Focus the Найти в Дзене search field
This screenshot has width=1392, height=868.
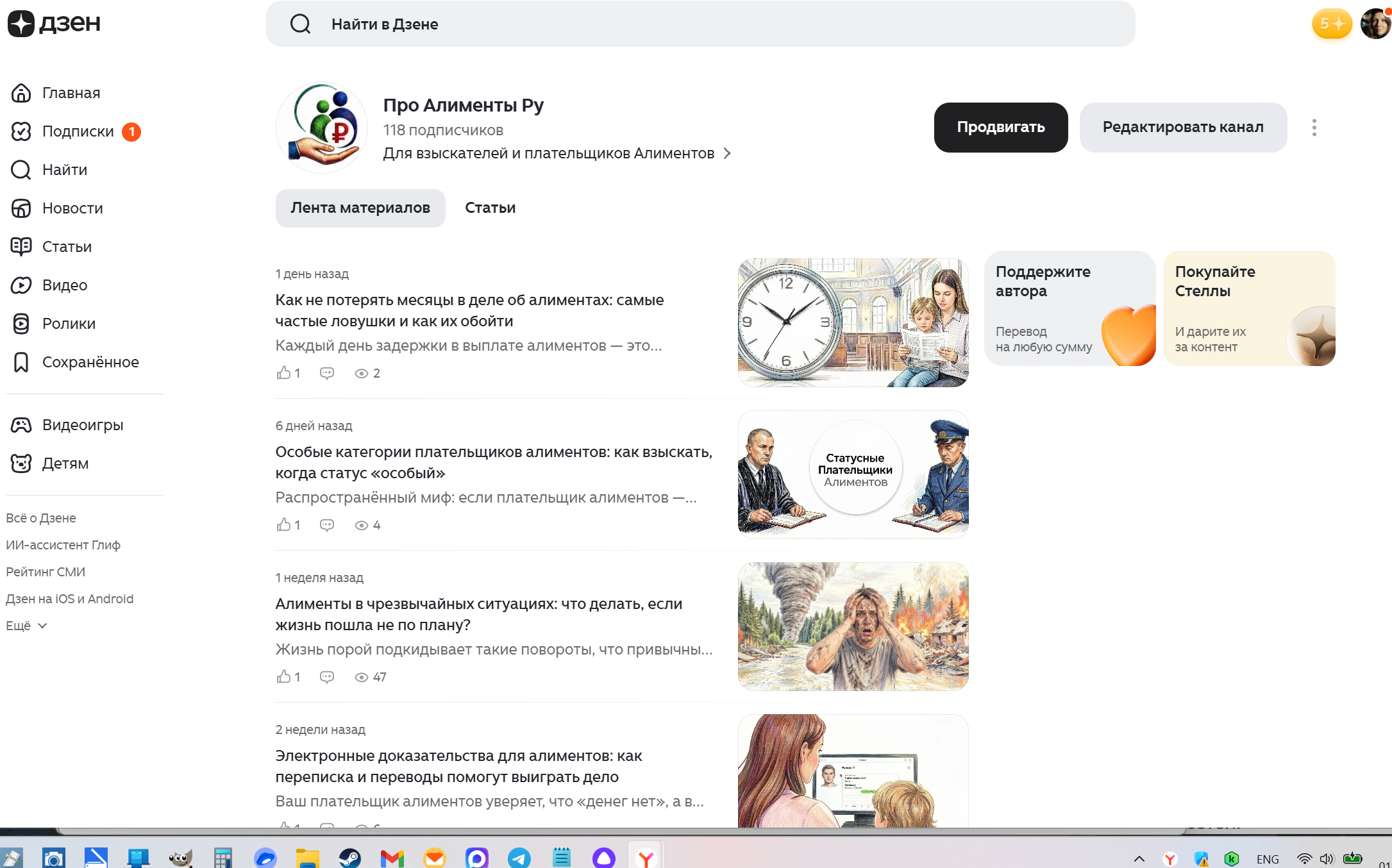pyautogui.click(x=700, y=24)
